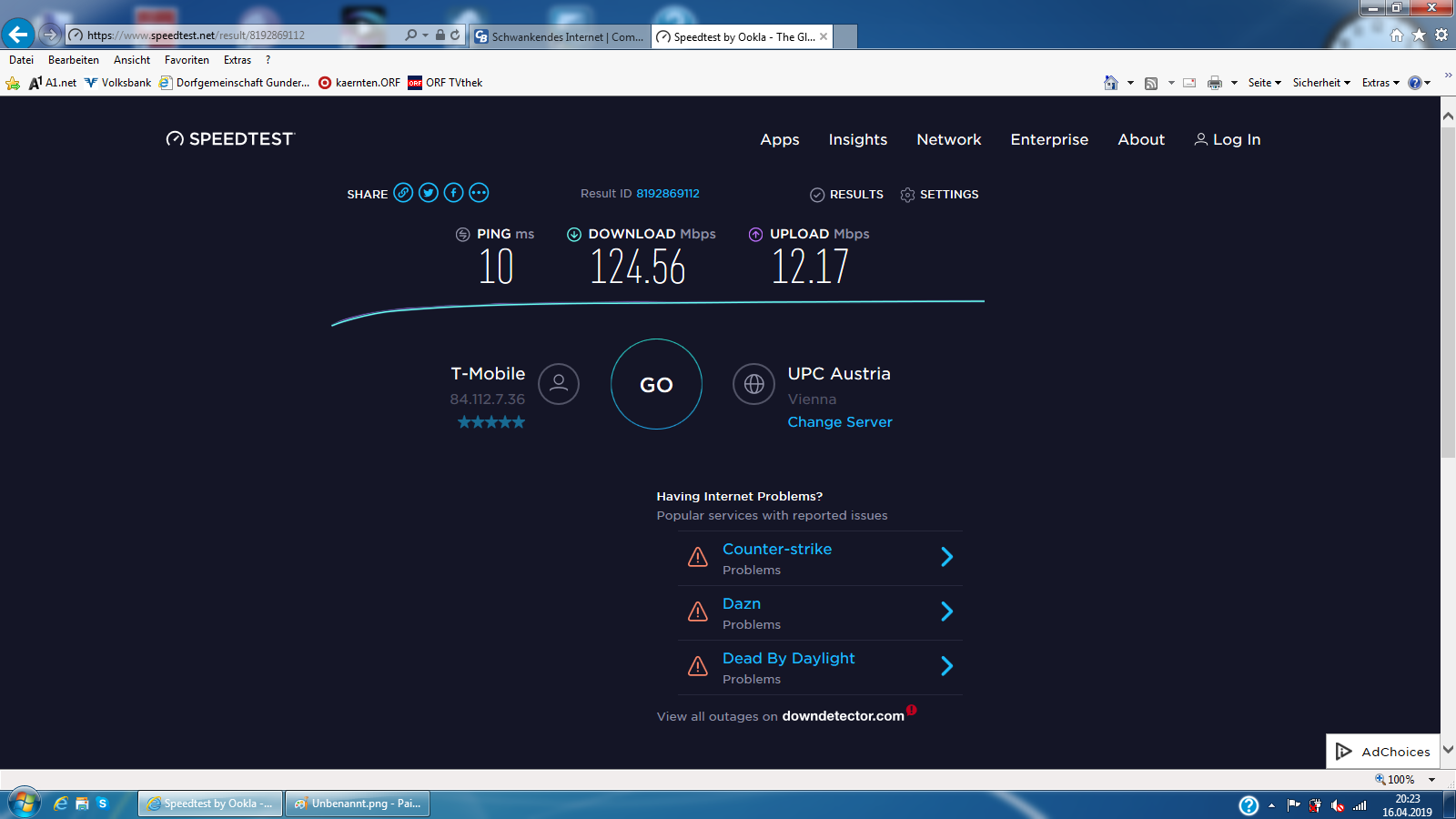
Task: Open A1.net favorite
Action: coord(53,83)
